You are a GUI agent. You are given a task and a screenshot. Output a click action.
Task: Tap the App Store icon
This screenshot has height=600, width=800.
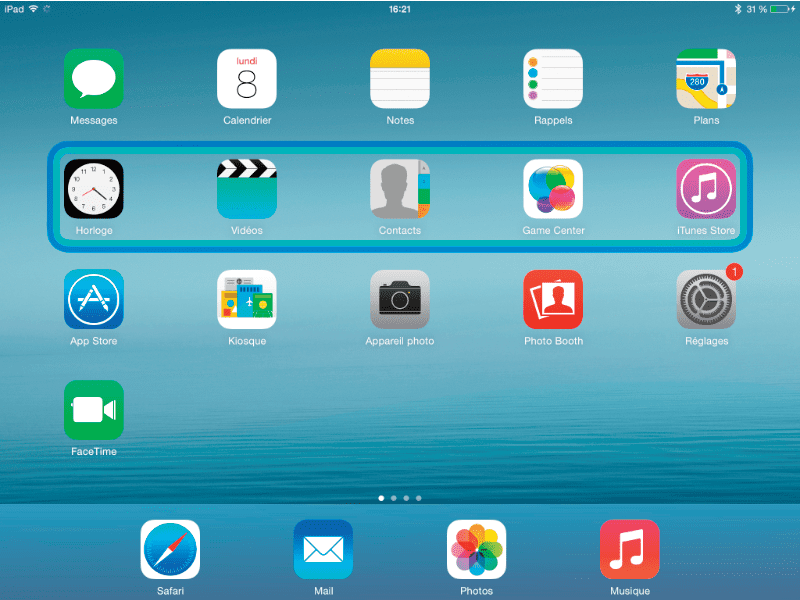tap(93, 299)
